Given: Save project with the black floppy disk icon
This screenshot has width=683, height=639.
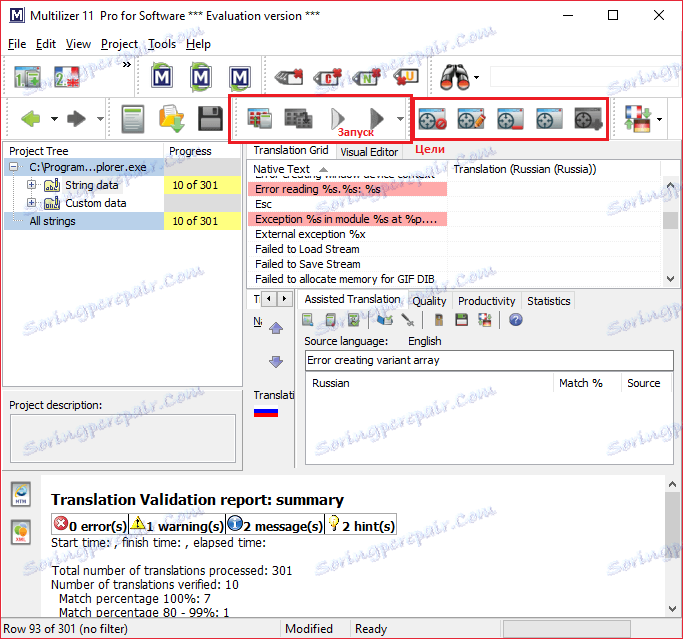Looking at the screenshot, I should click(x=211, y=118).
